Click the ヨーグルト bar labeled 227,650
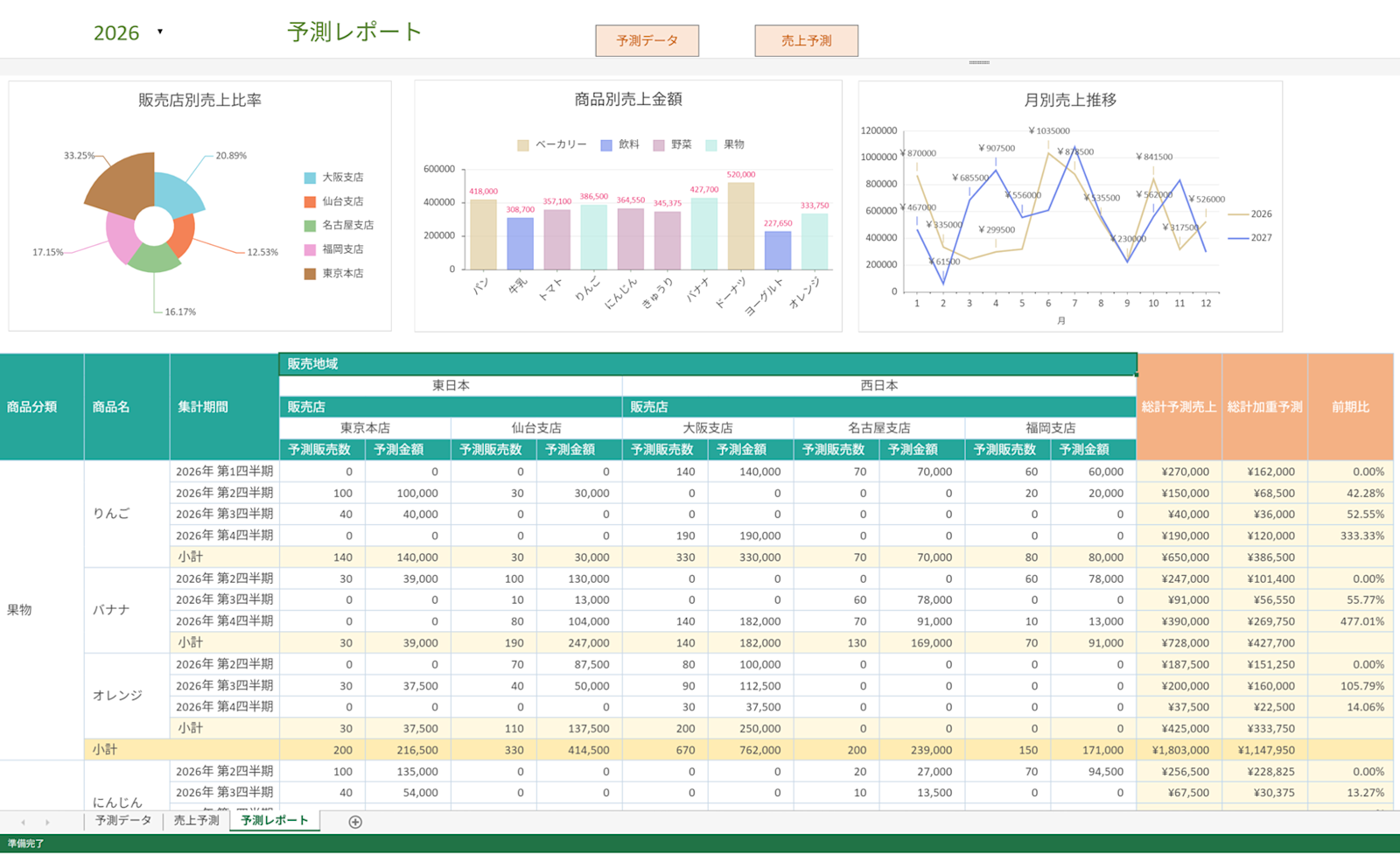 click(778, 250)
